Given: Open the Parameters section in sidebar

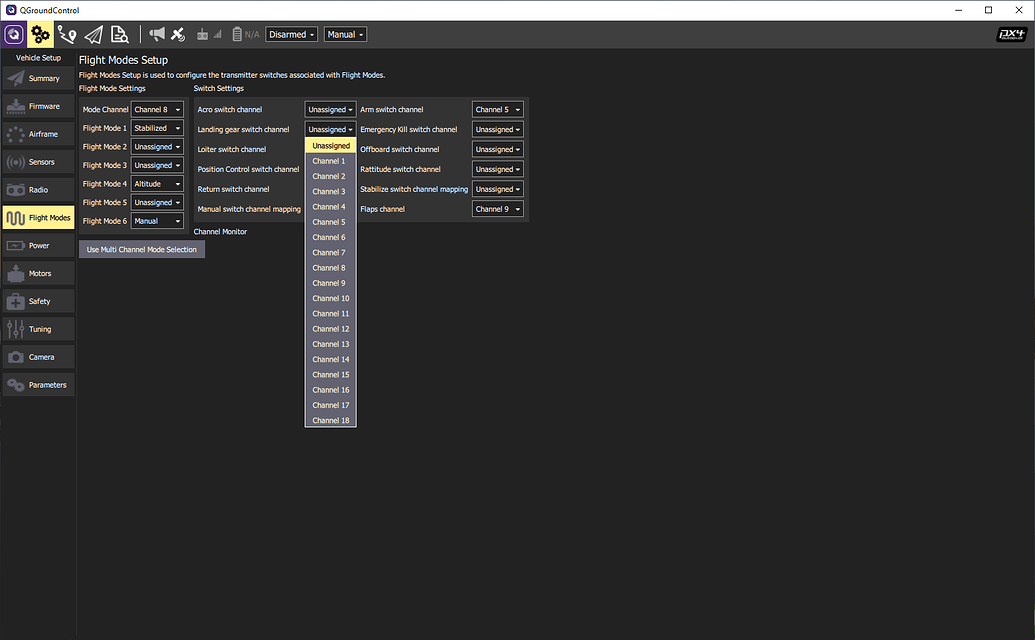Looking at the screenshot, I should click(x=39, y=385).
